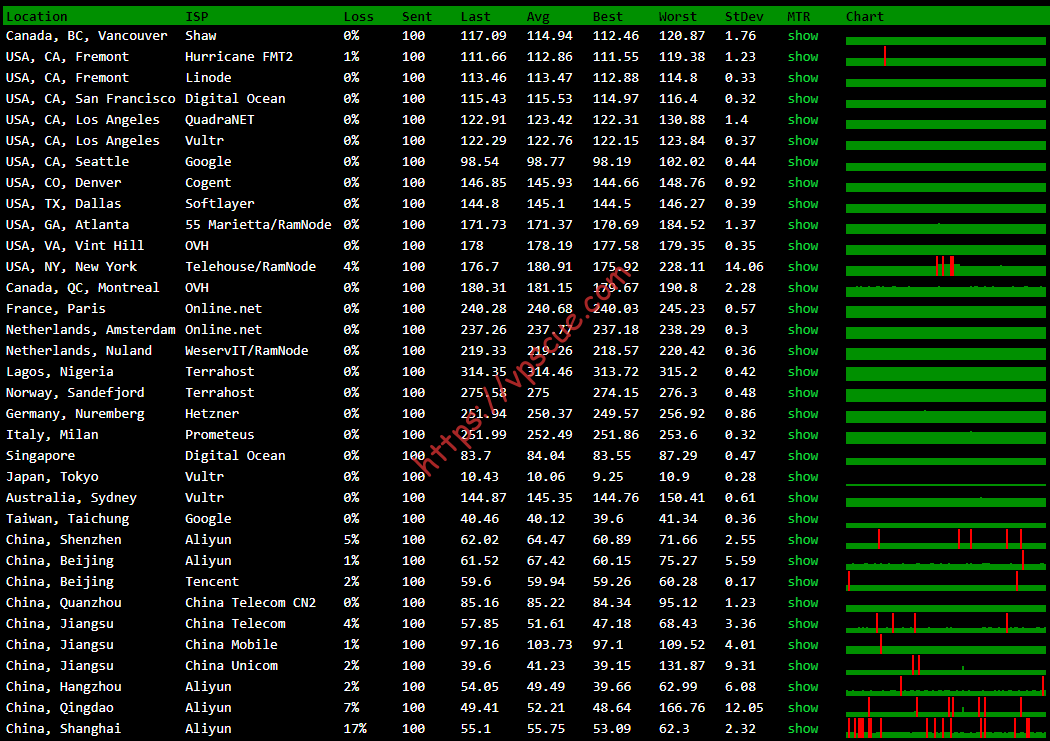This screenshot has height=741, width=1050.
Task: Click 'show' in Tokyo Vultr row
Action: [x=803, y=477]
